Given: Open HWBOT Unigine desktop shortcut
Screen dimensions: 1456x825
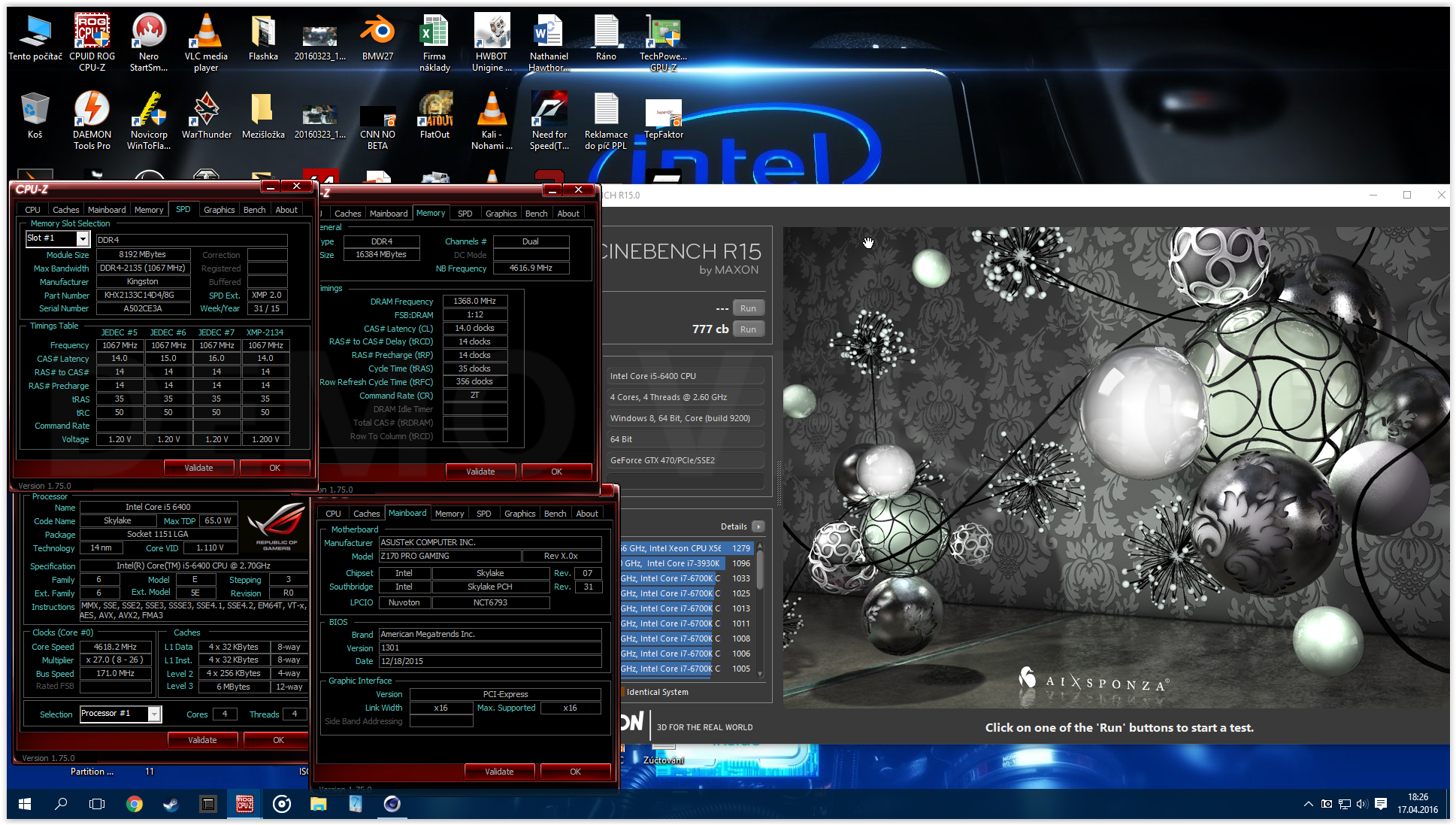Looking at the screenshot, I should point(492,42).
